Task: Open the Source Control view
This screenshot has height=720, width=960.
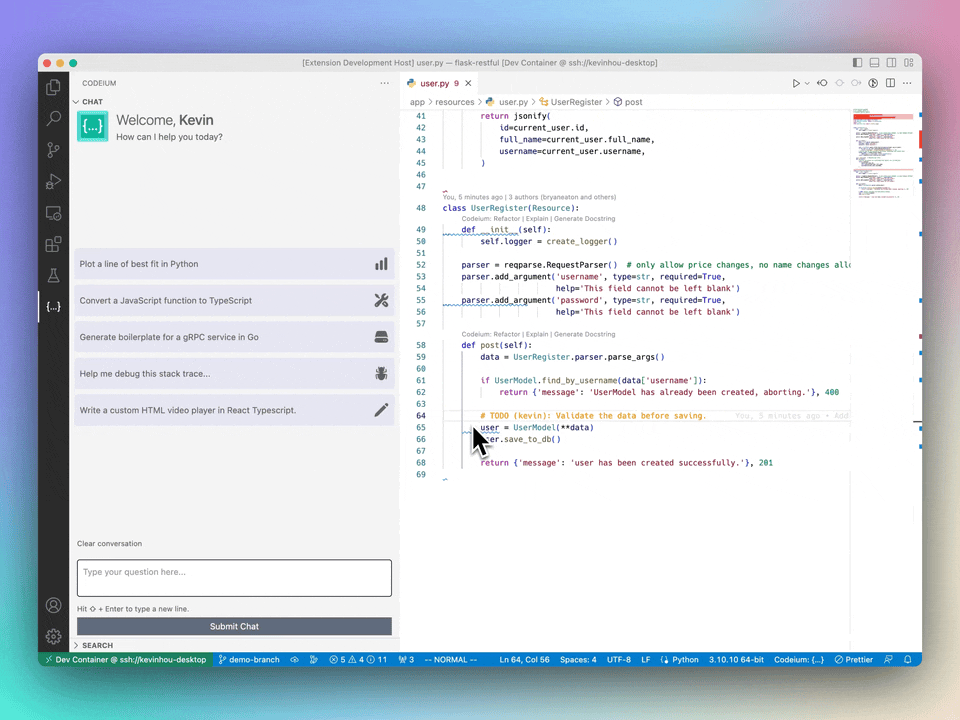Action: (x=54, y=147)
